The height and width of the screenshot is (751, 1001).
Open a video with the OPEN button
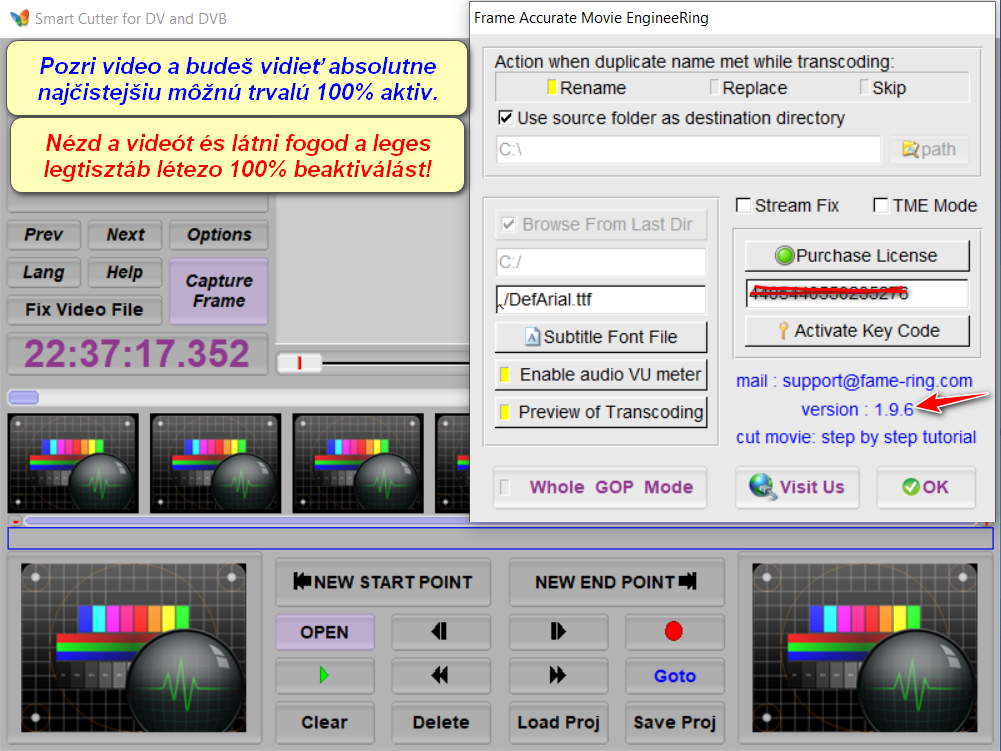click(x=324, y=632)
